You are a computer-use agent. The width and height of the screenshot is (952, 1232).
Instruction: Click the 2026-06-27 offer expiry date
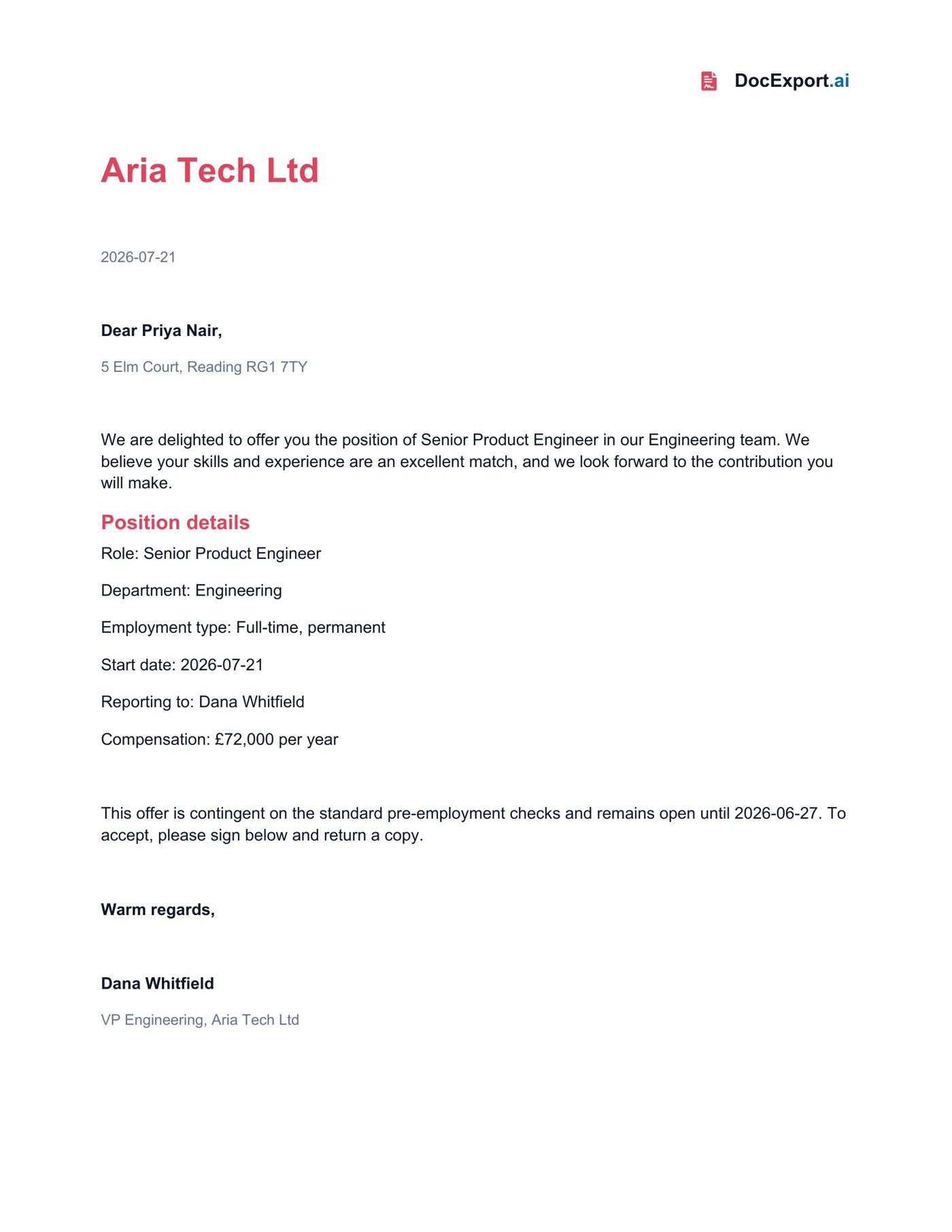tap(777, 813)
